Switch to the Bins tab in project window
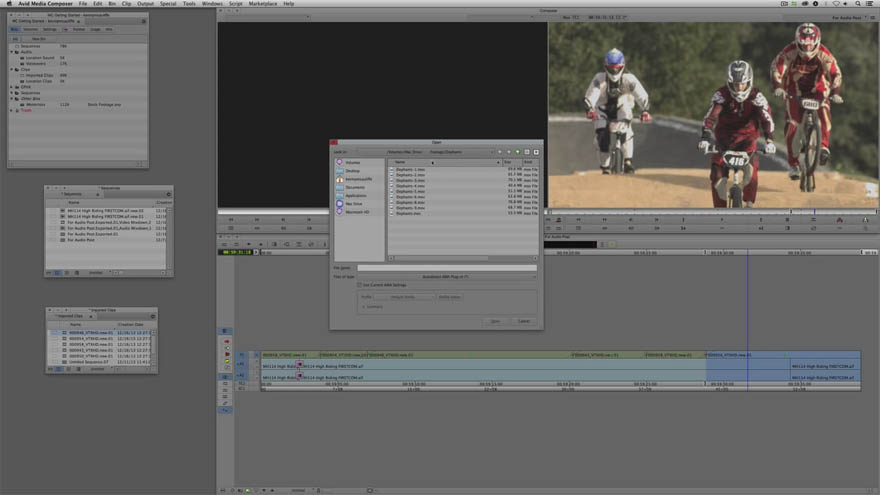 15,29
